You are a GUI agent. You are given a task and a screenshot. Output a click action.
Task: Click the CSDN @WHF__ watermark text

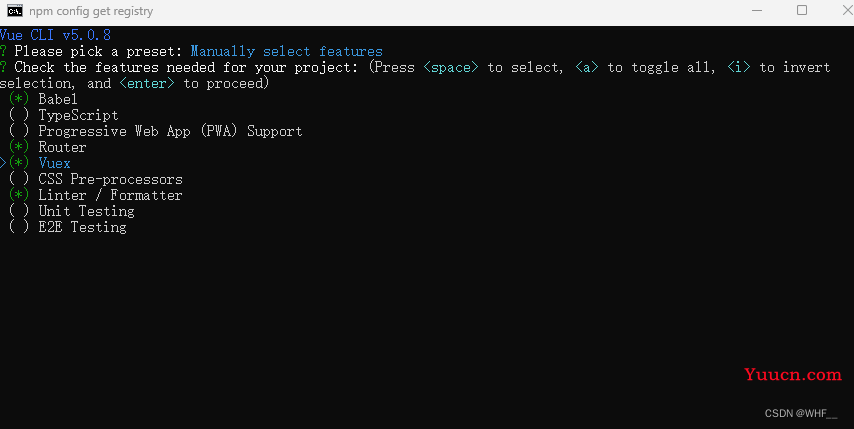tap(801, 413)
